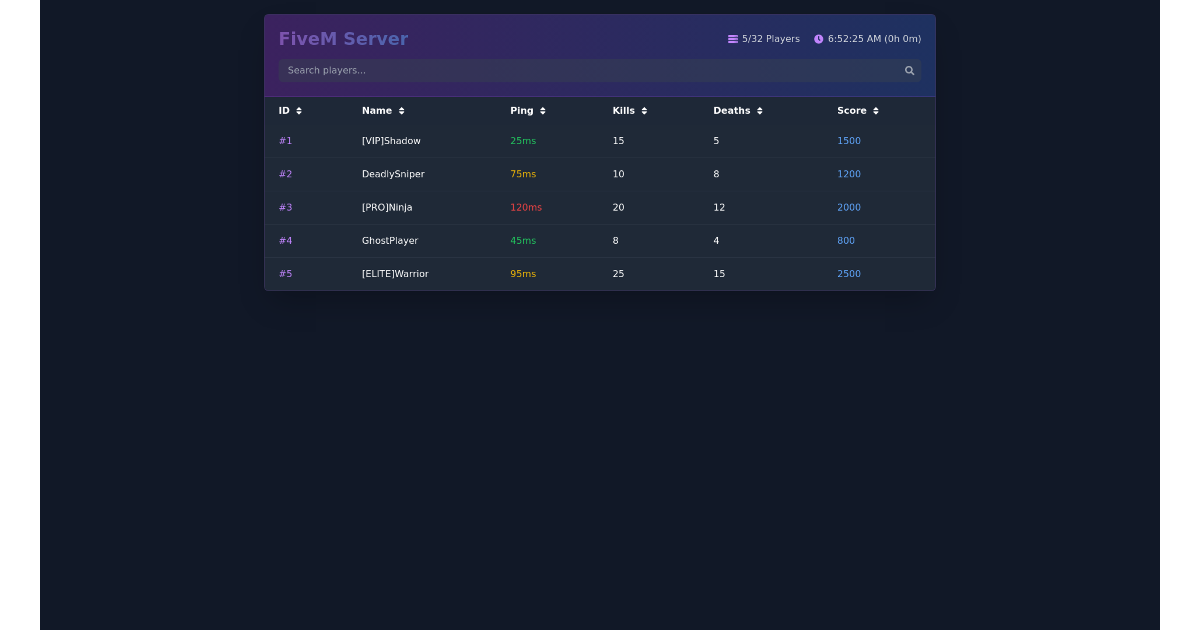Click the clock icon beside server time

click(x=818, y=39)
